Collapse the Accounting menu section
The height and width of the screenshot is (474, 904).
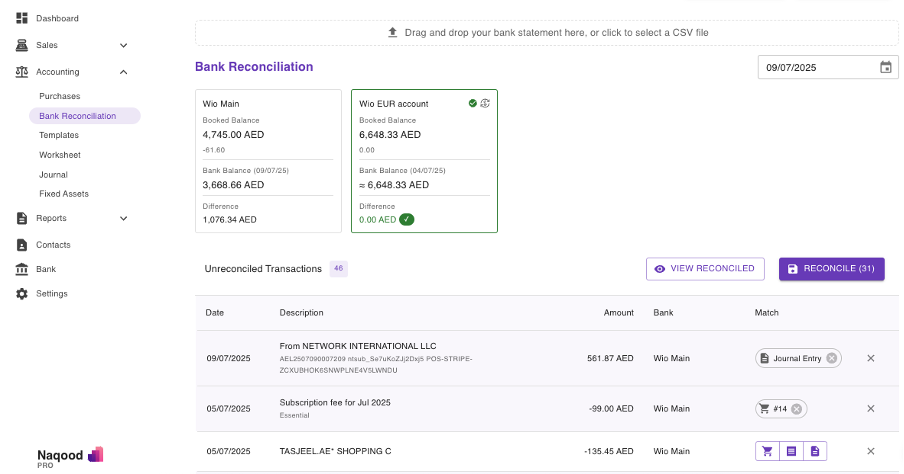click(124, 72)
